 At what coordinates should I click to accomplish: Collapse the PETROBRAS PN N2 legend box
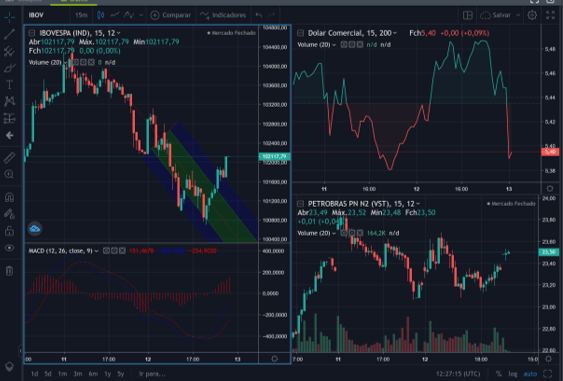pyautogui.click(x=300, y=204)
